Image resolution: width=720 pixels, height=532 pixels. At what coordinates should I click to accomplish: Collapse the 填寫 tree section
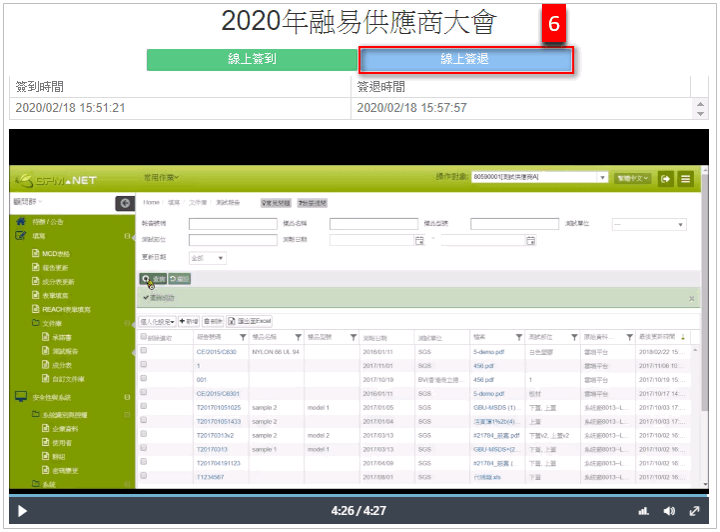(127, 236)
